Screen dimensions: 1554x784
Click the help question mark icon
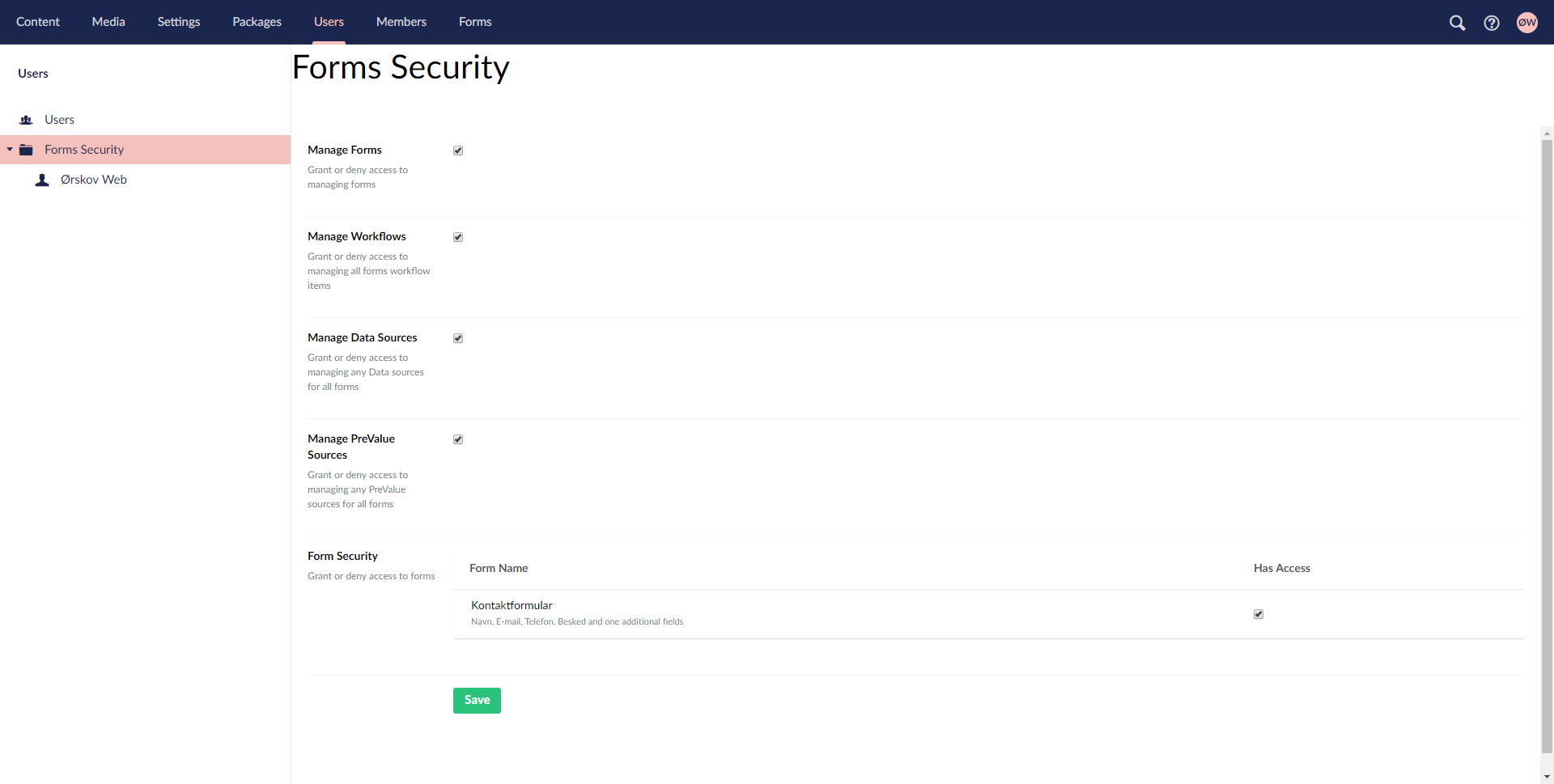point(1492,23)
